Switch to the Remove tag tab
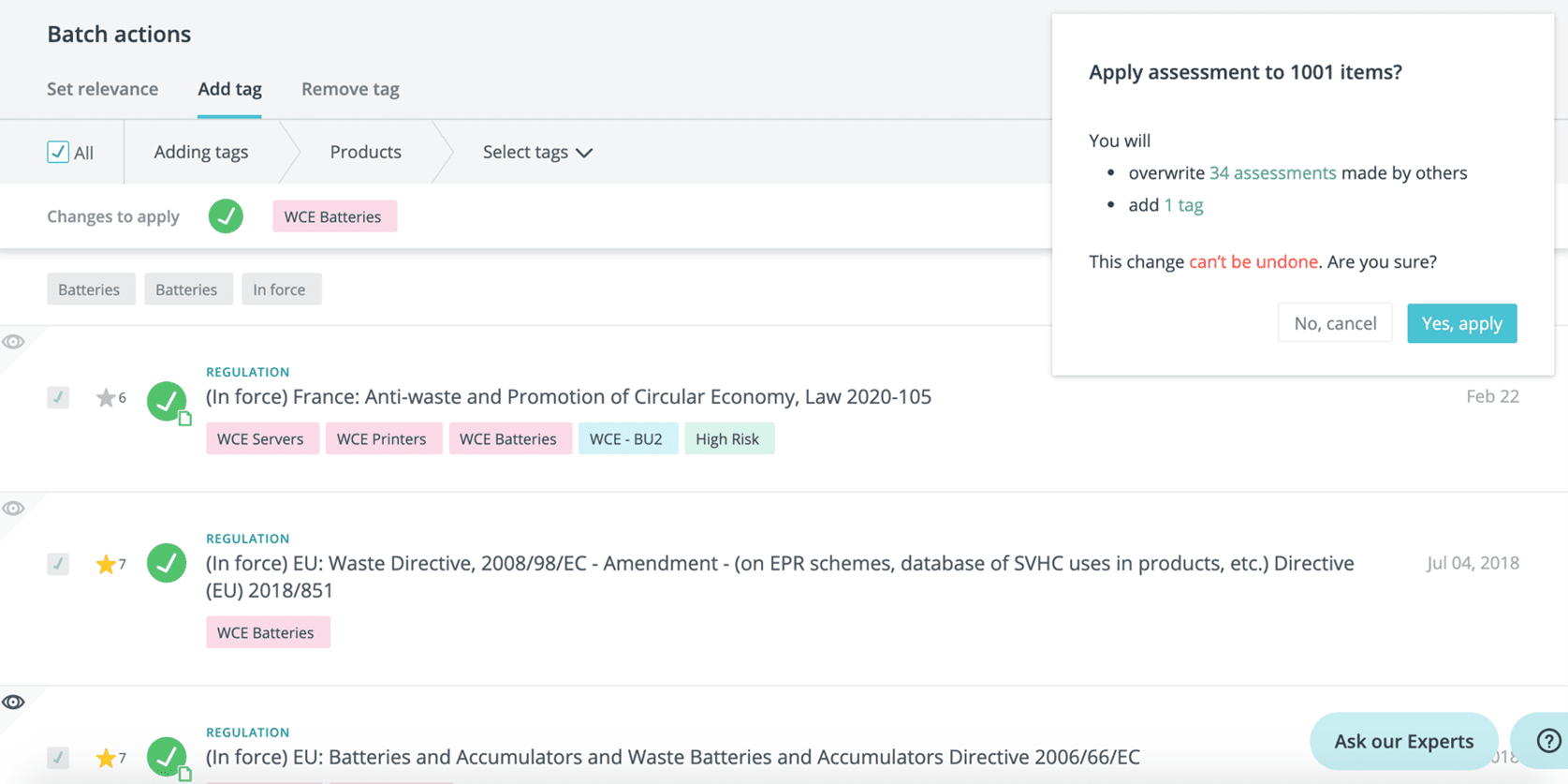1568x784 pixels. pyautogui.click(x=350, y=89)
